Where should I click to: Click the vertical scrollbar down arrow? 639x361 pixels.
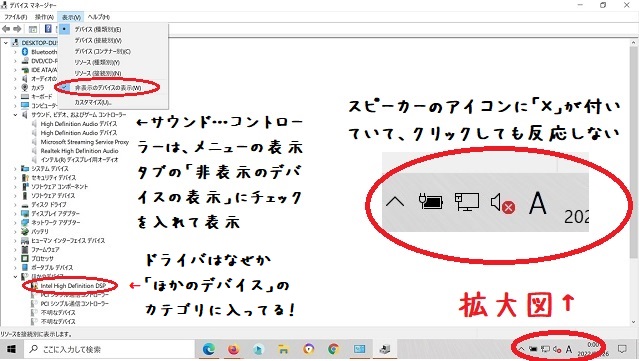[x=633, y=322]
